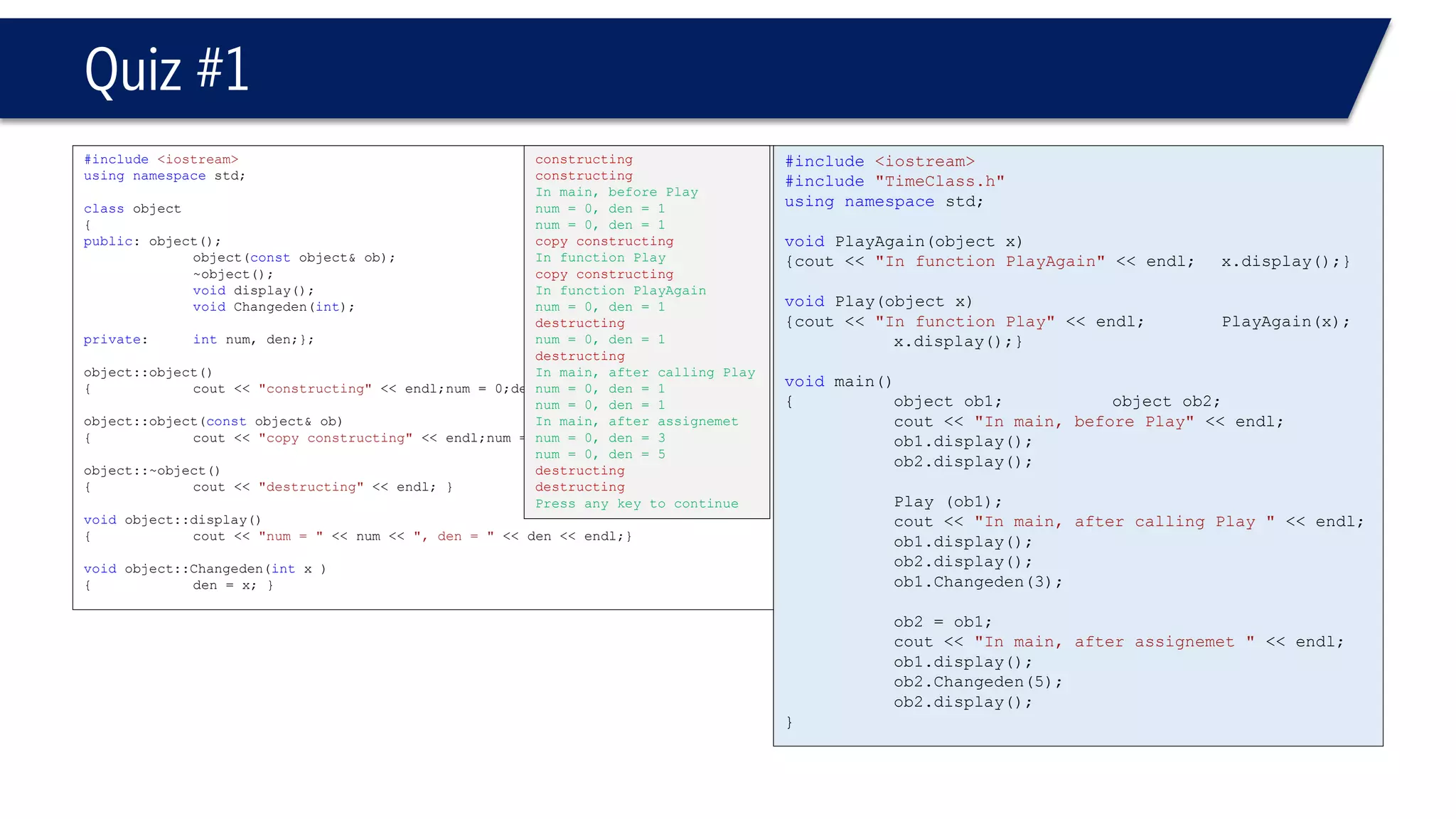The image size is (1456, 819).
Task: Click the 'ob1.Changeden(3);' statement
Action: (x=978, y=582)
